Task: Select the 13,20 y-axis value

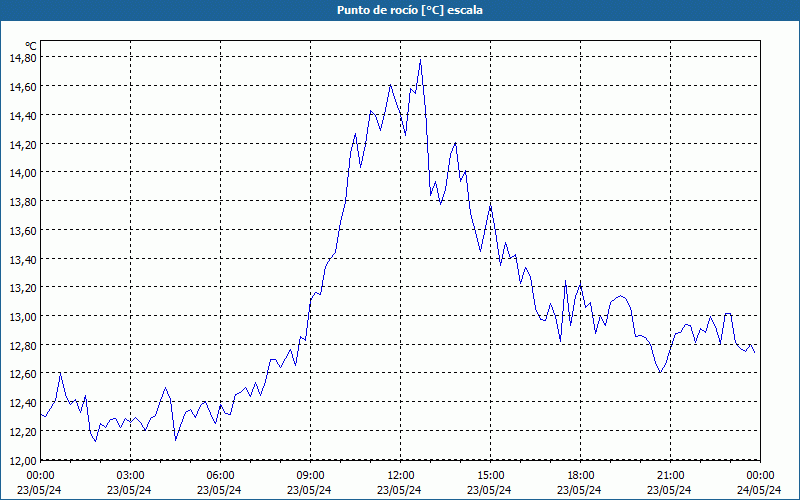Action: point(23,288)
